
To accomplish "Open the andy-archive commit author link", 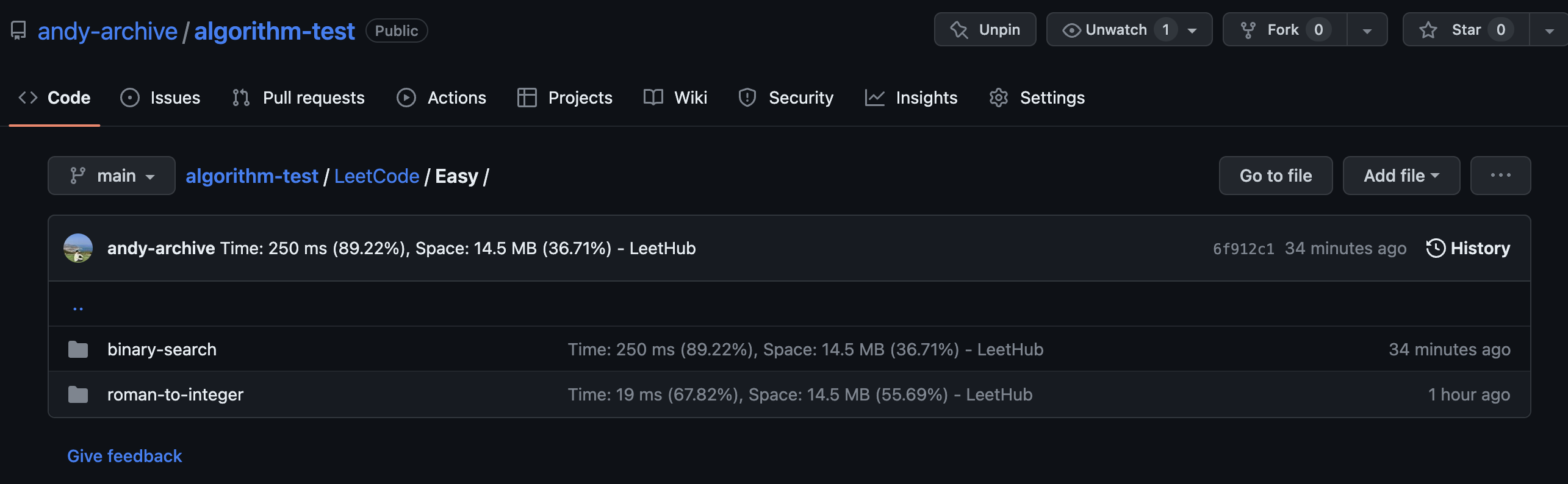I will (x=161, y=248).
